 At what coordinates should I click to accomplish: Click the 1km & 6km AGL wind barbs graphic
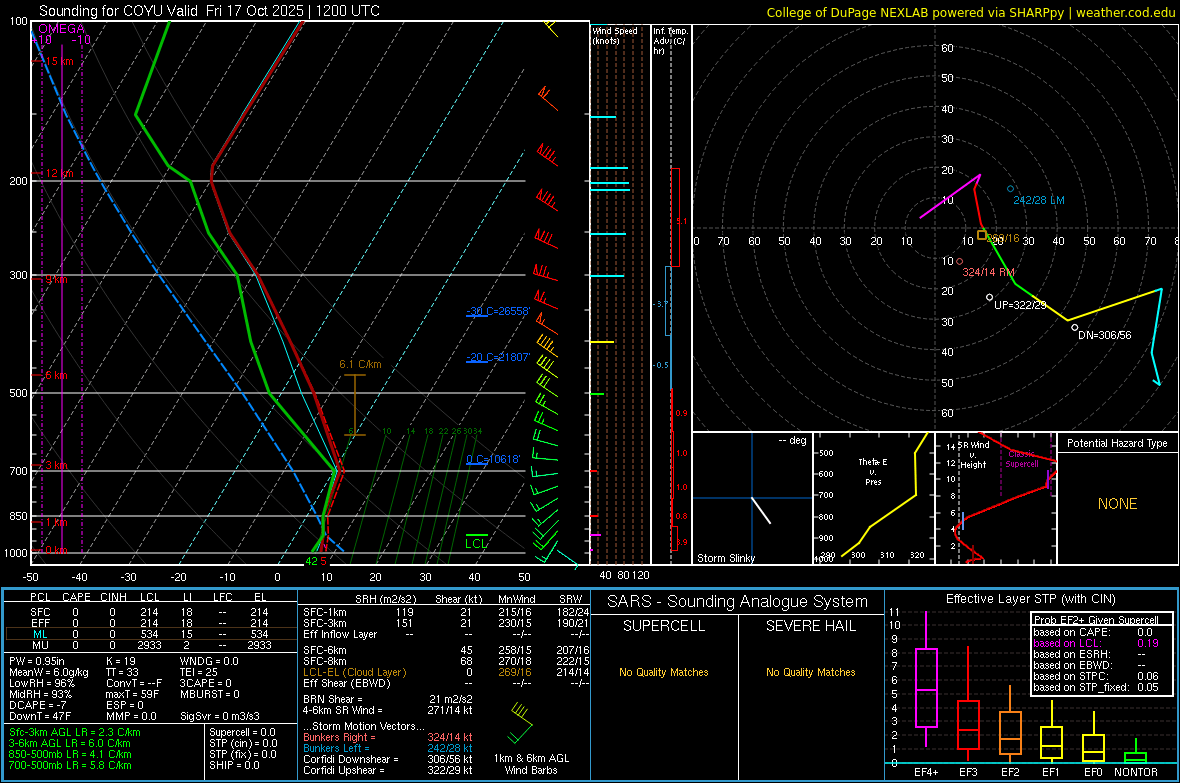tap(520, 724)
